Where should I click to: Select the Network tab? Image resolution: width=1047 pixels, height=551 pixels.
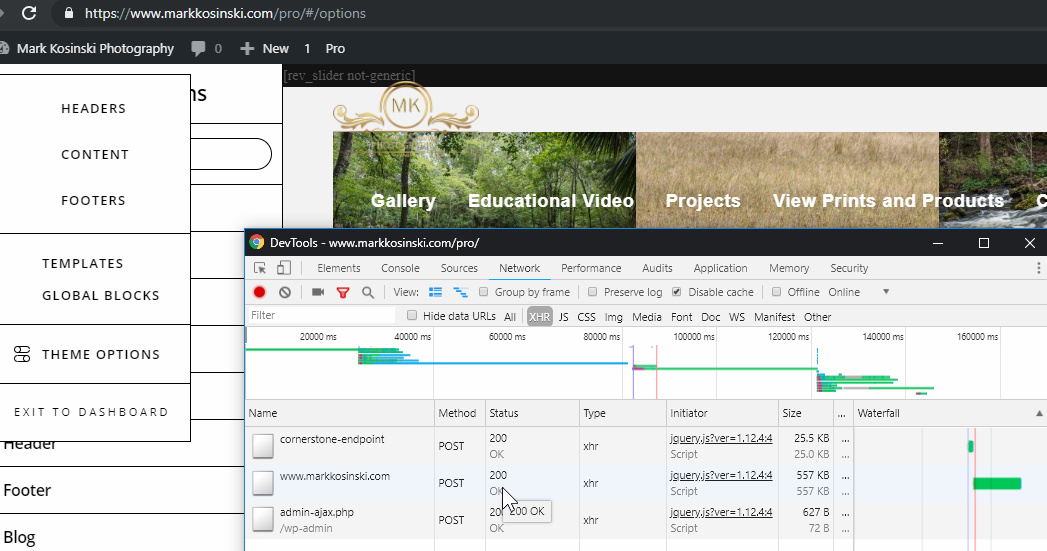point(519,268)
